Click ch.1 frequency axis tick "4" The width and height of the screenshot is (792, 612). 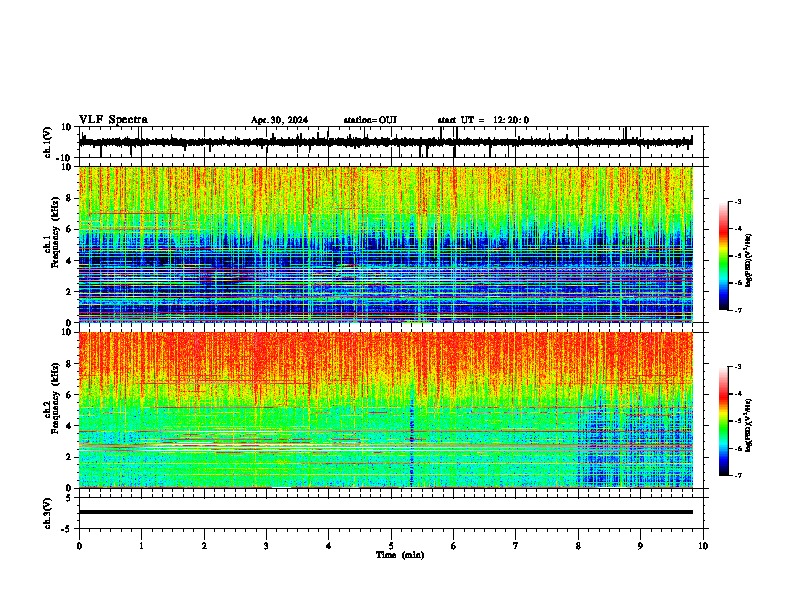69,261
